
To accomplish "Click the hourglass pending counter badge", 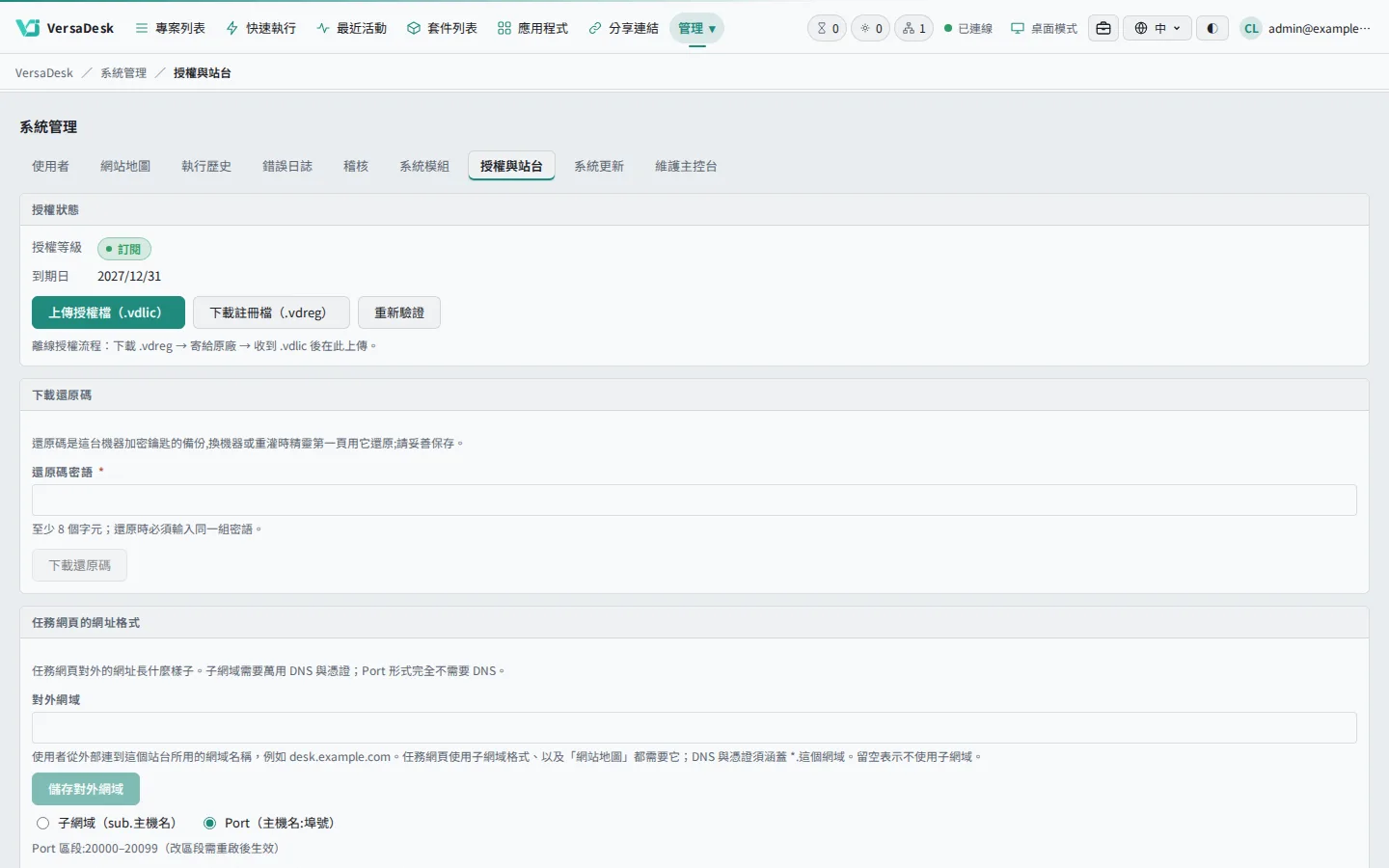I will point(827,28).
